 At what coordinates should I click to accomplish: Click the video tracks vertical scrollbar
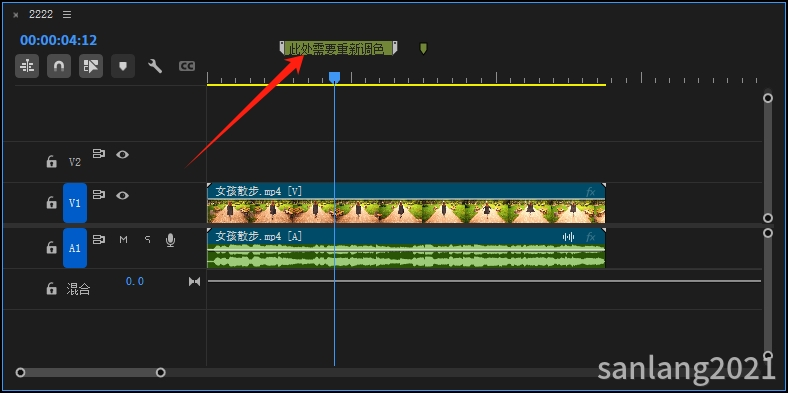[x=767, y=158]
